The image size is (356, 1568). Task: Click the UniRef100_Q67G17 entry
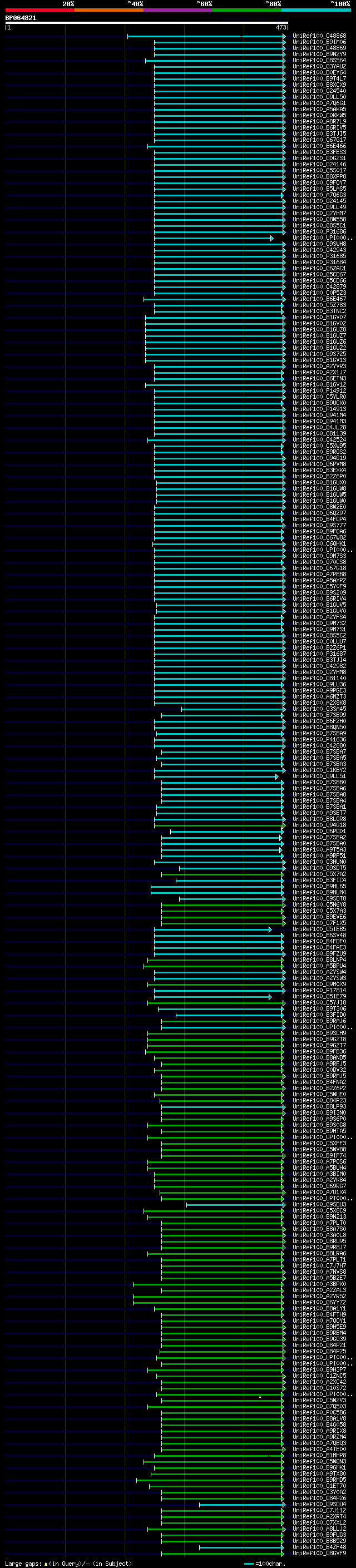click(x=319, y=140)
